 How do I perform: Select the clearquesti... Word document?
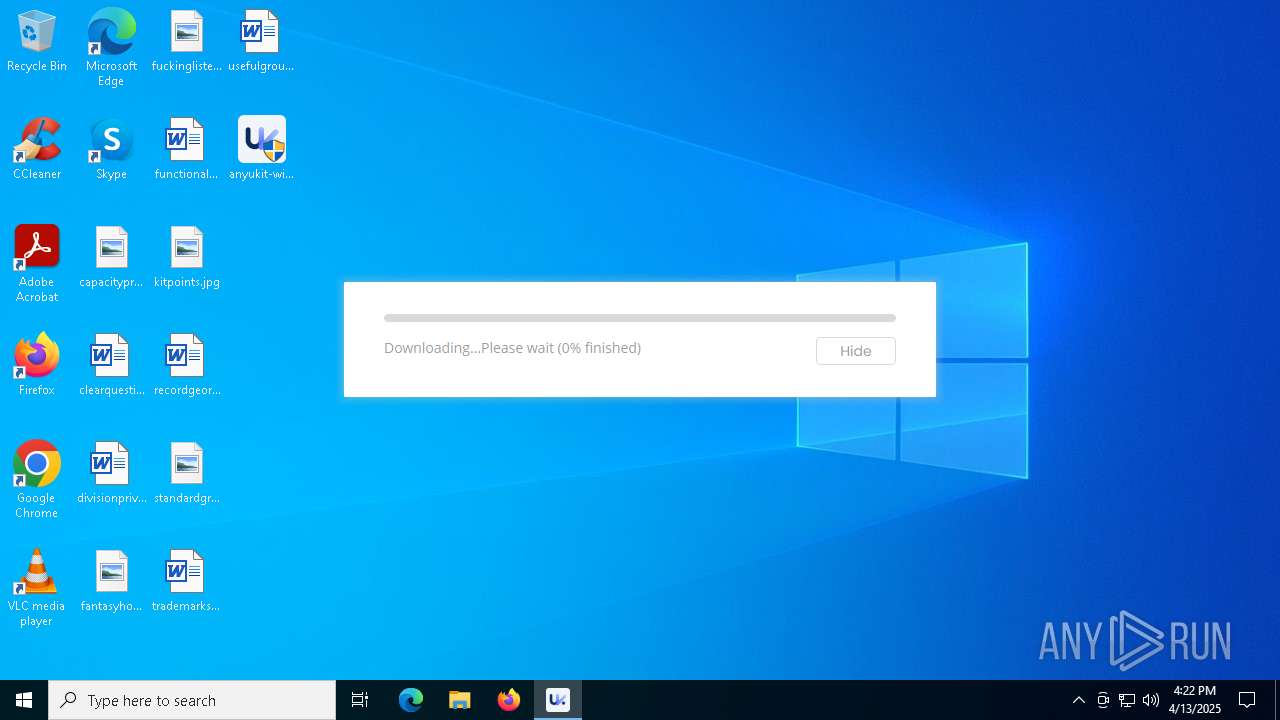click(x=111, y=365)
